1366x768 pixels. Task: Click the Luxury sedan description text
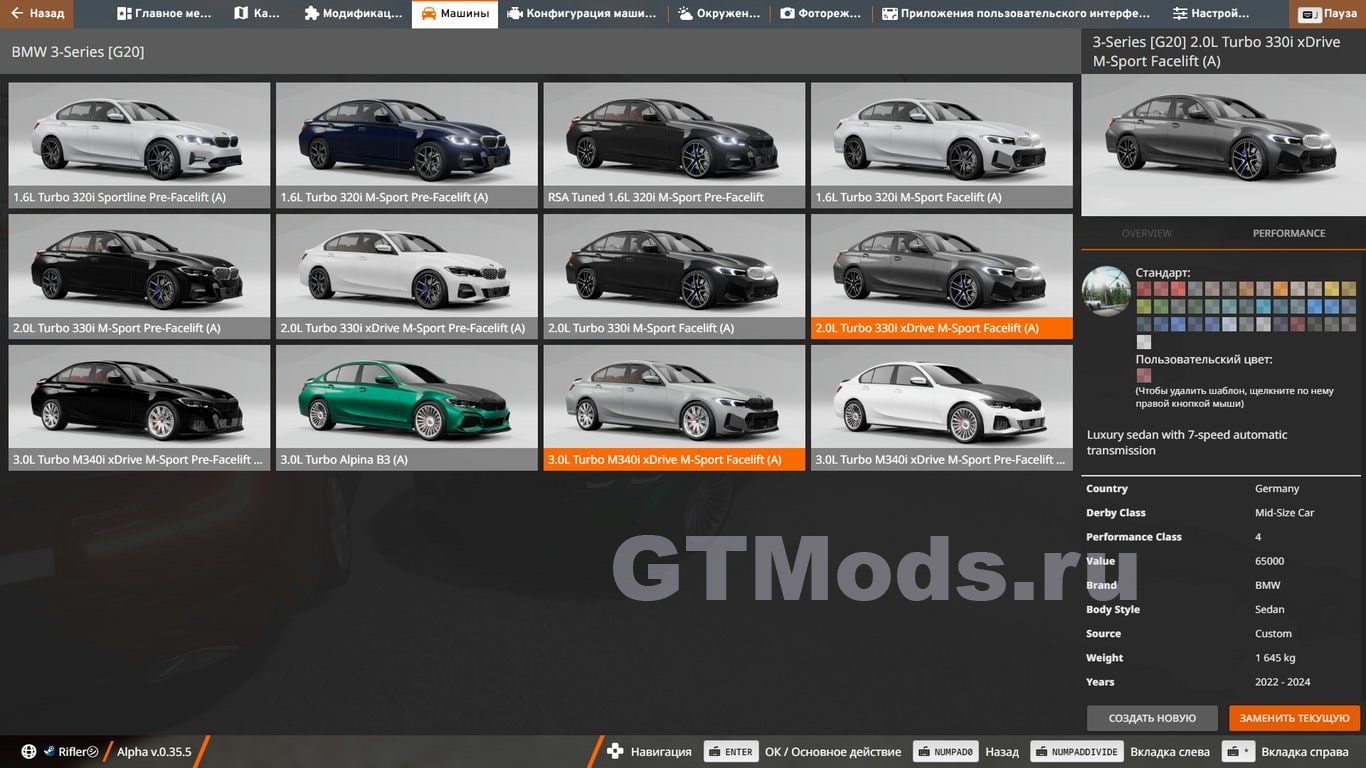click(x=1187, y=442)
